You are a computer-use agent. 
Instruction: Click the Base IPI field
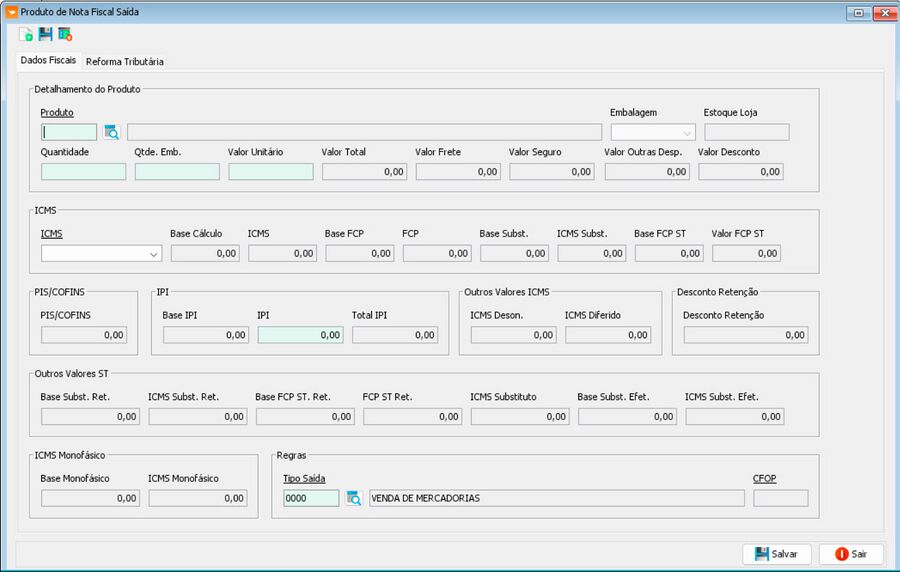coord(206,335)
